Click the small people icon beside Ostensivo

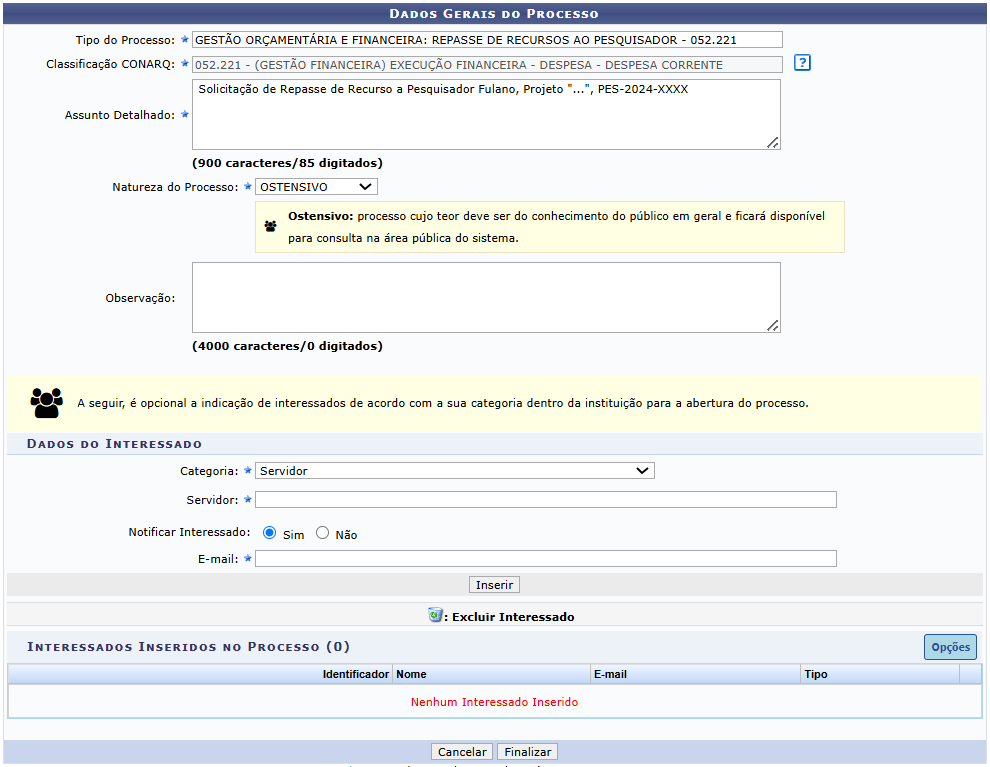(270, 227)
